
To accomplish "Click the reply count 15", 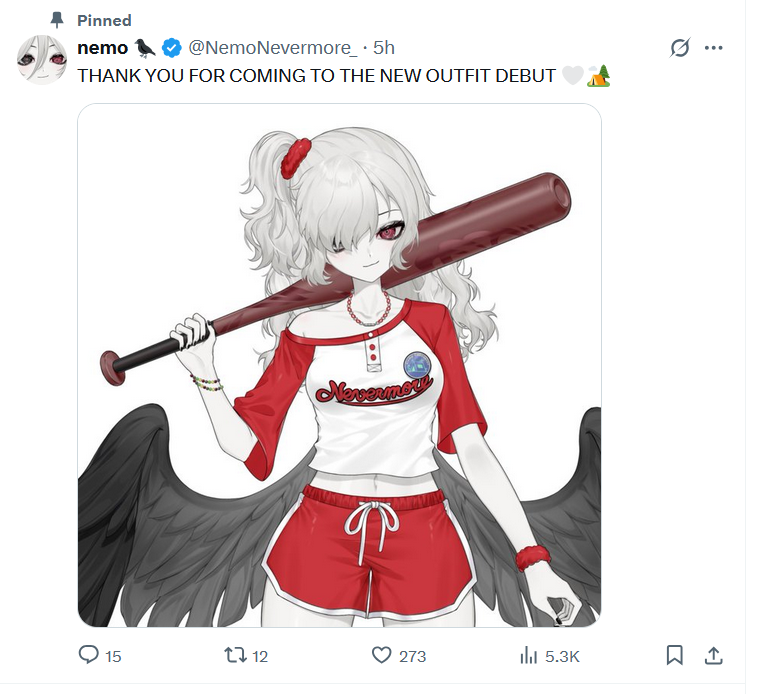I will (113, 656).
